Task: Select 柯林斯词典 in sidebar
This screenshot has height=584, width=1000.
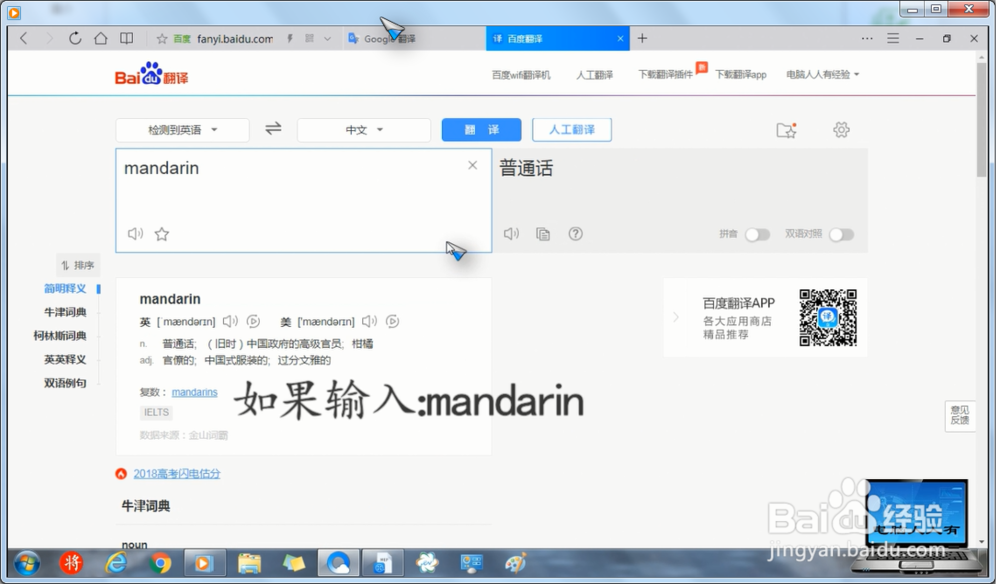Action: [x=60, y=335]
